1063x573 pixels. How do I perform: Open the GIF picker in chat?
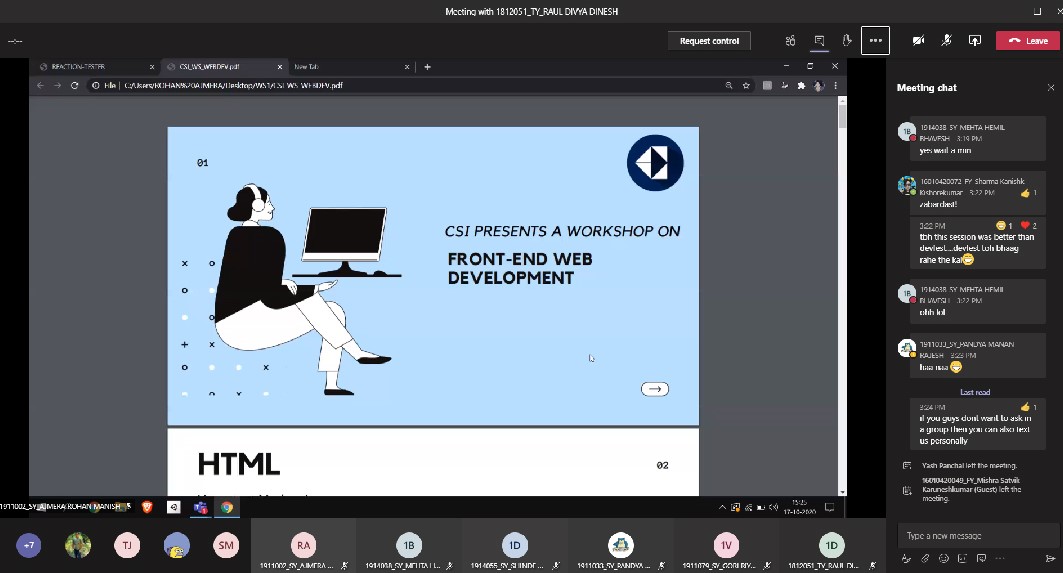(961, 558)
